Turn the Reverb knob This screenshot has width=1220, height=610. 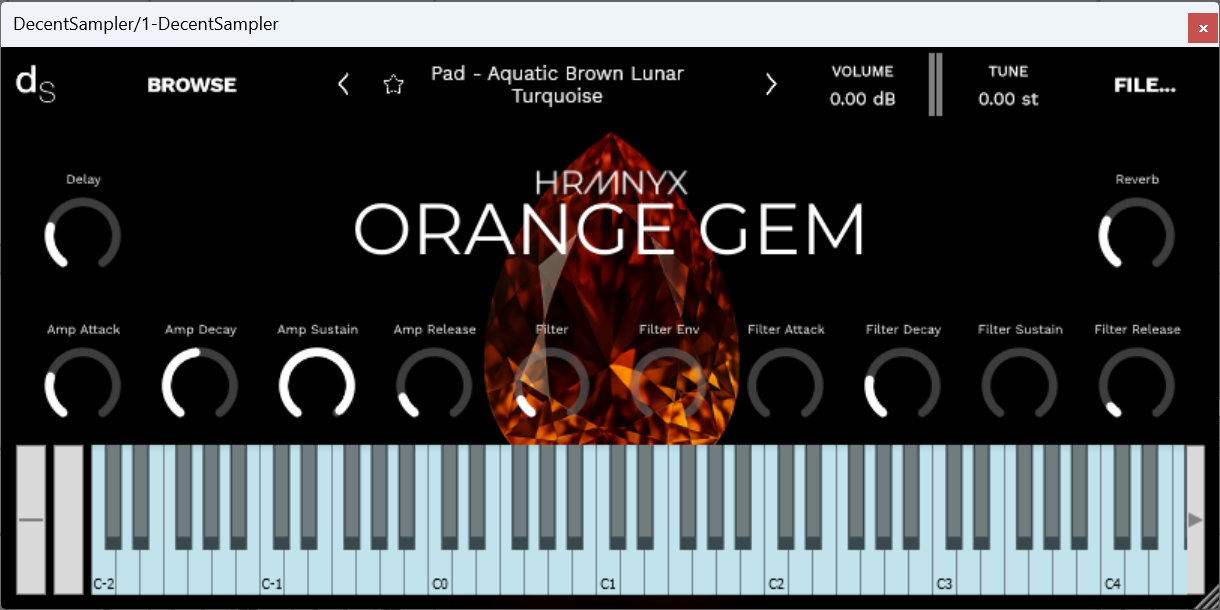(x=1137, y=237)
